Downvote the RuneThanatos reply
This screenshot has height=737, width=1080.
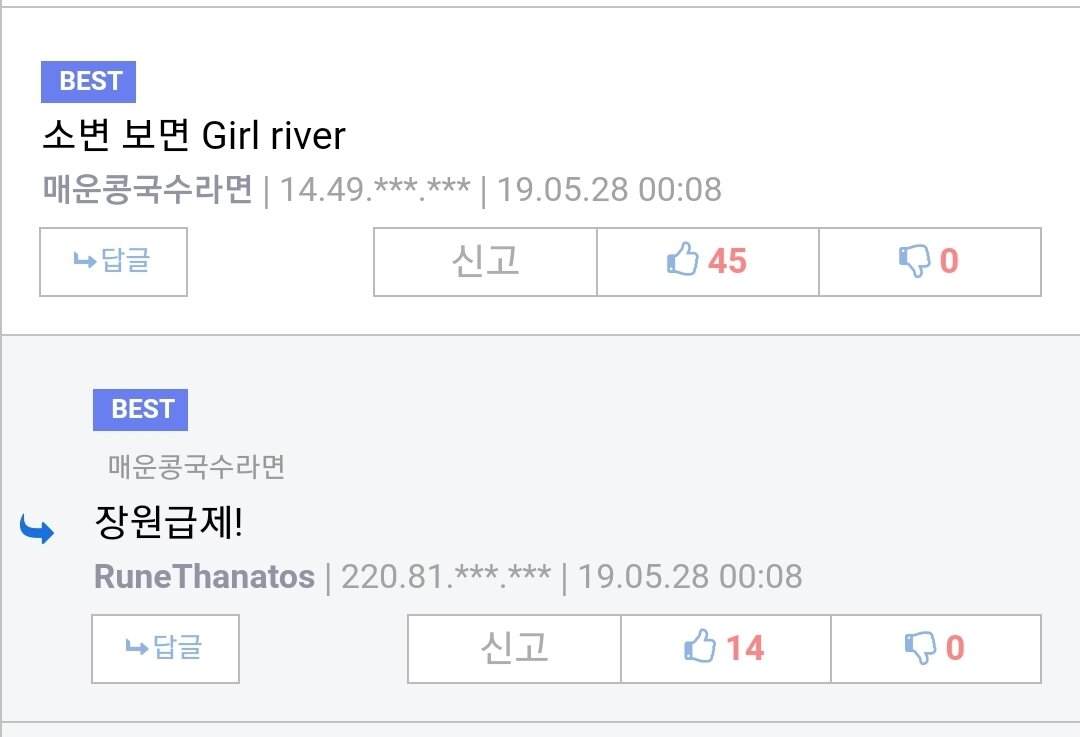click(x=935, y=648)
